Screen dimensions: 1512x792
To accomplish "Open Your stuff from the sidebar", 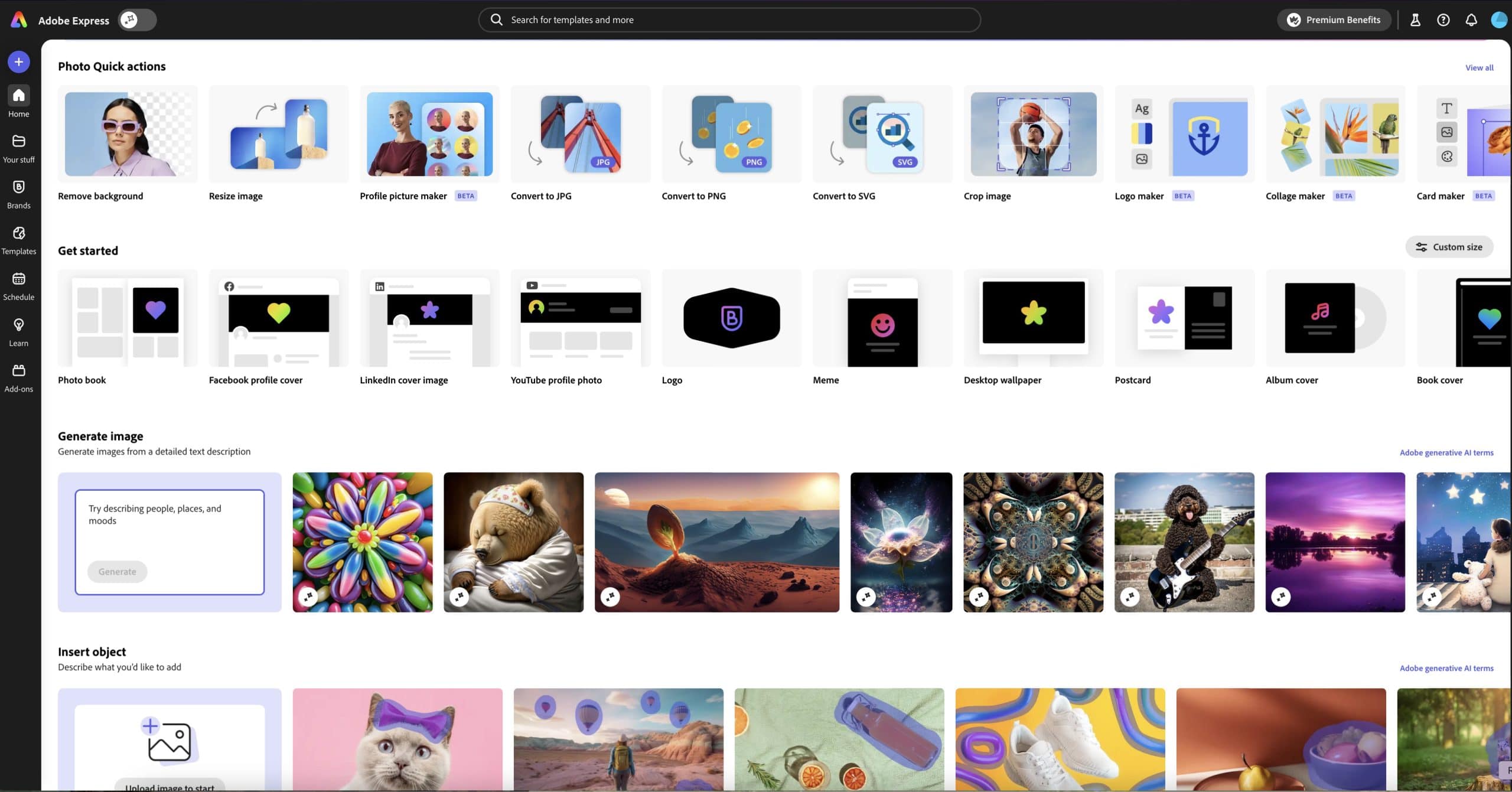I will pos(18,148).
